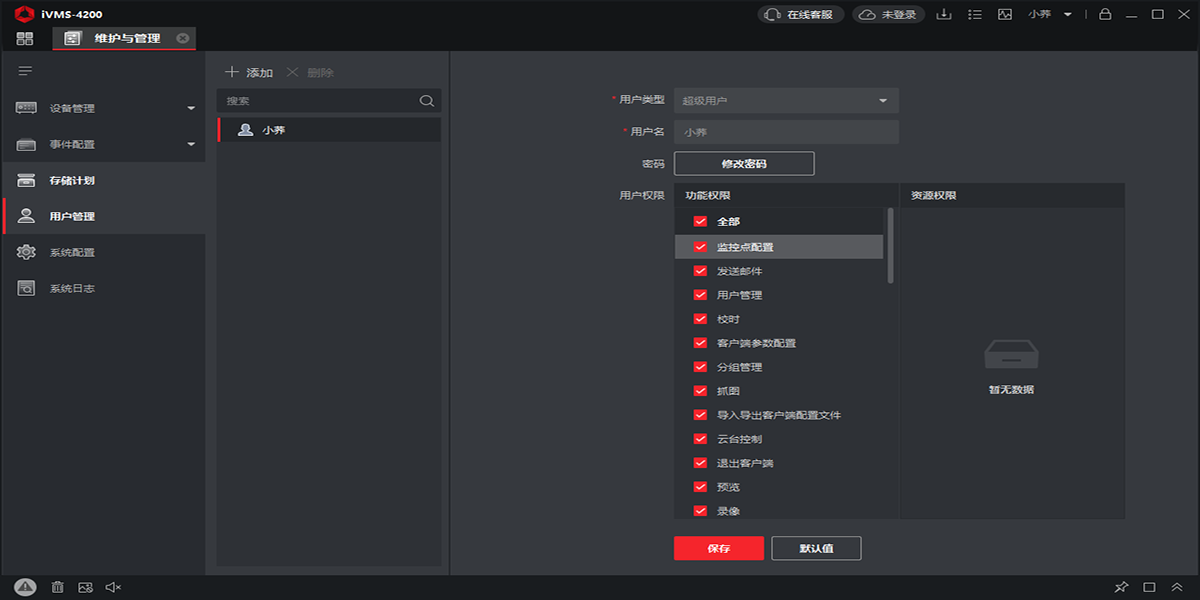Toggle the 客户端参数配置 checkbox
The image size is (1200, 600).
[x=700, y=343]
